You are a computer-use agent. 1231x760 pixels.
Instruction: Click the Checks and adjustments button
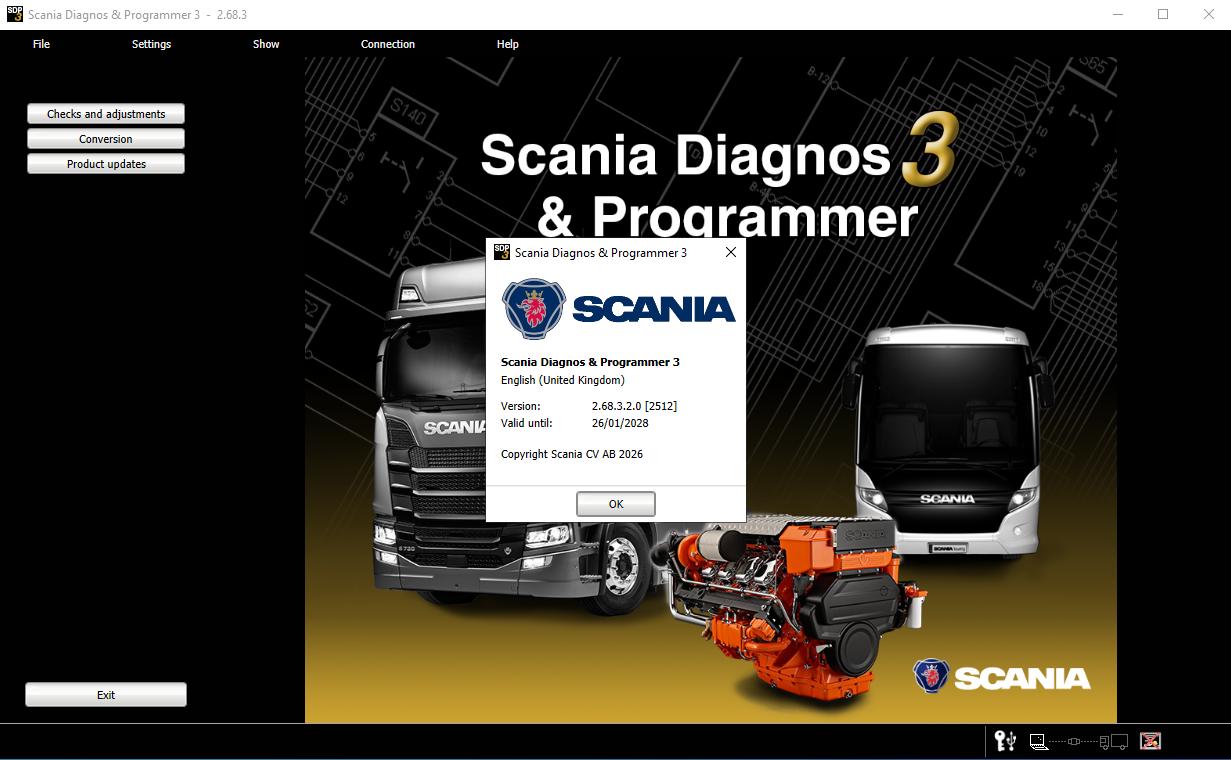(x=105, y=113)
